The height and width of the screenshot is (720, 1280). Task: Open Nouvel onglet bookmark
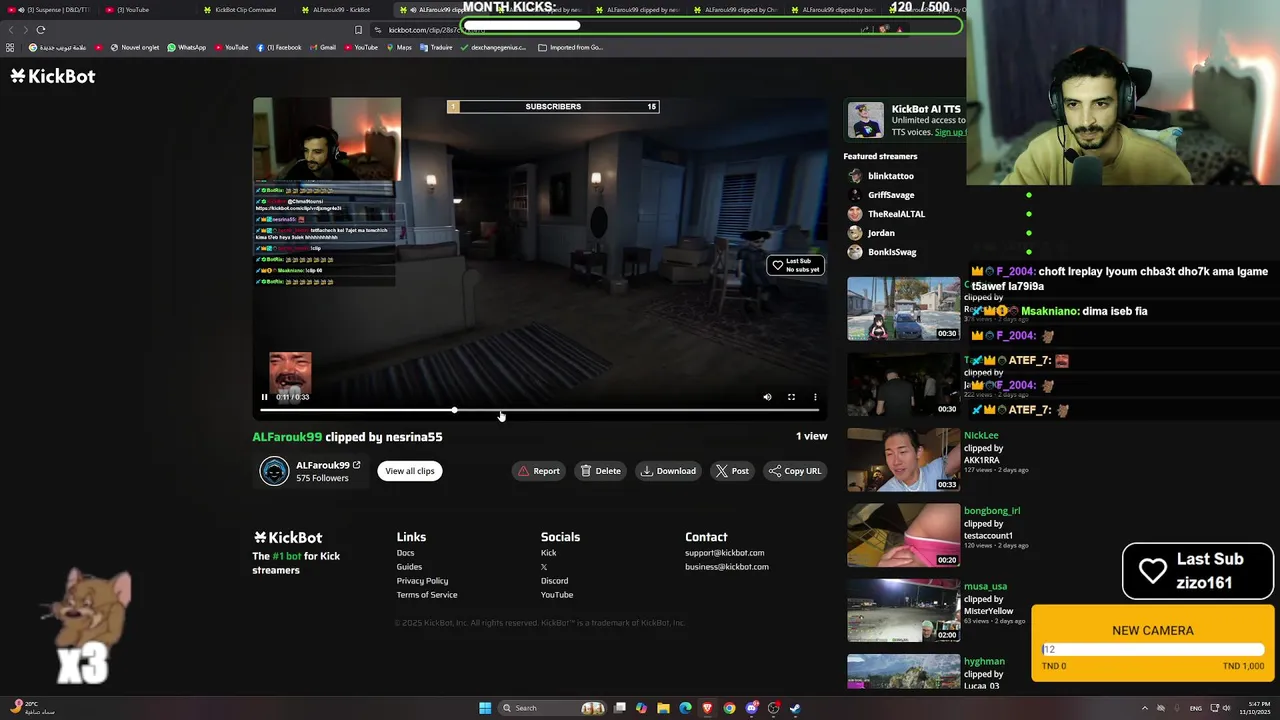coord(134,47)
